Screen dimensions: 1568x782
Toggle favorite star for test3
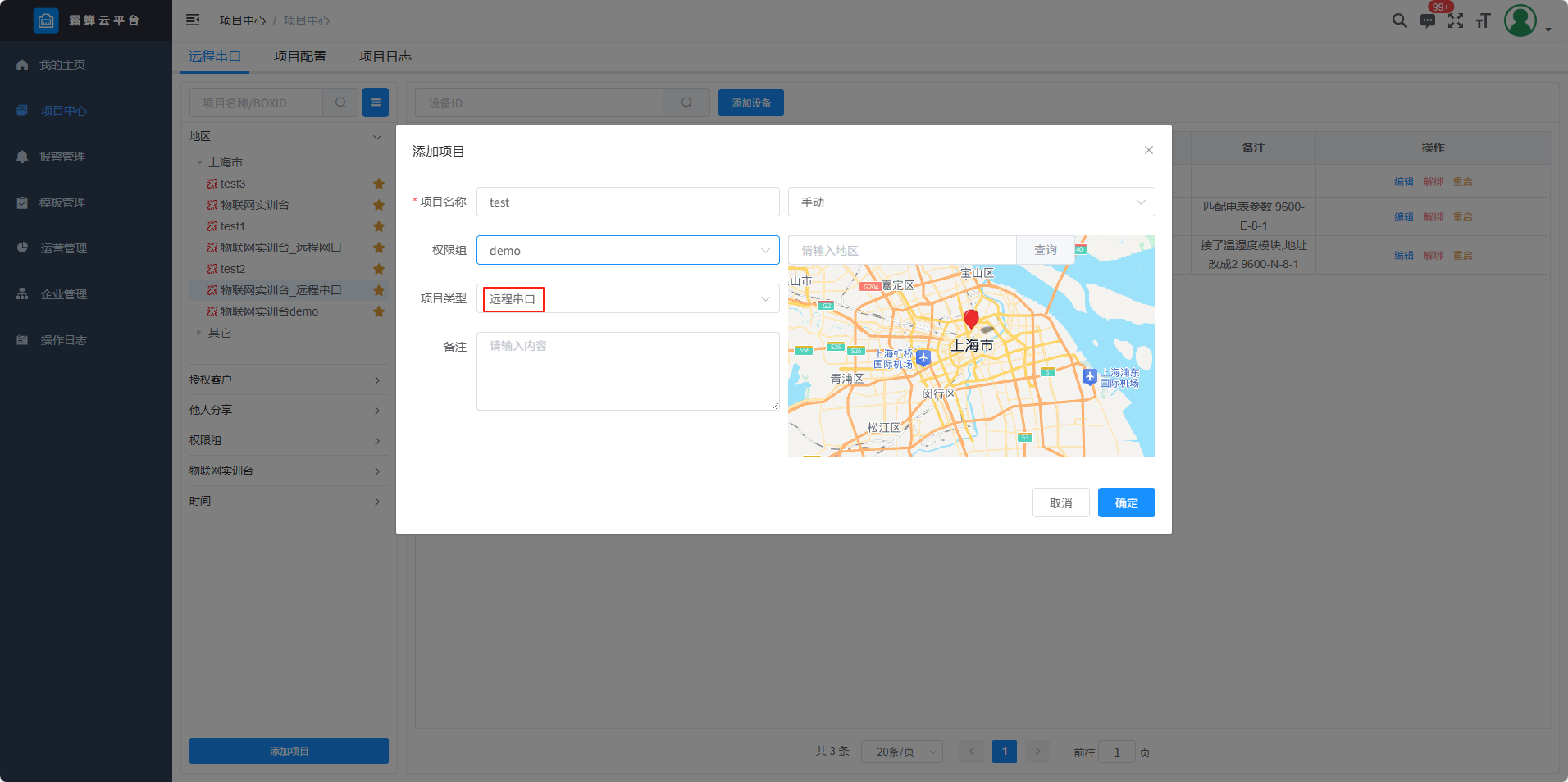click(x=379, y=184)
